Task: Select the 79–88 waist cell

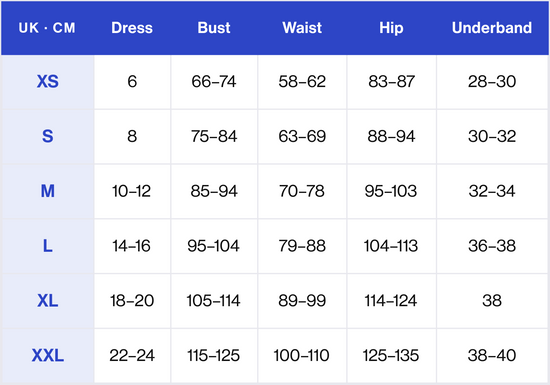Action: tap(302, 246)
